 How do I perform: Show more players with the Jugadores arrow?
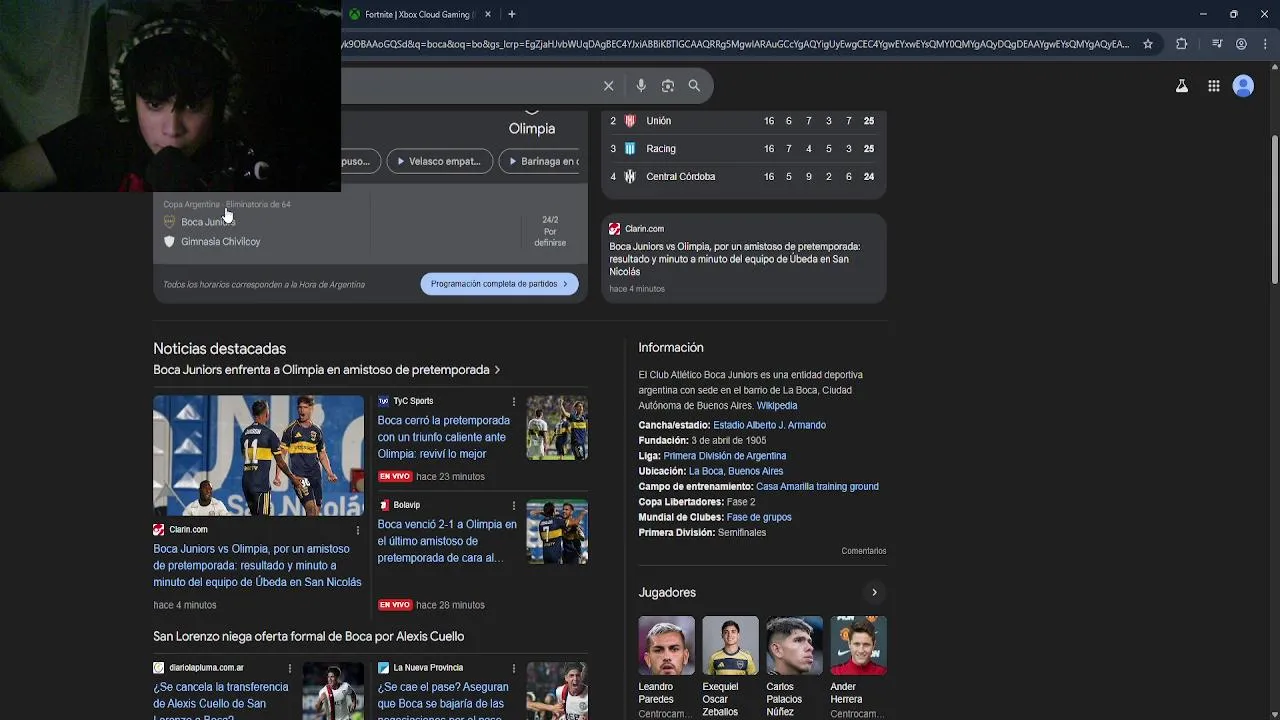coord(874,593)
